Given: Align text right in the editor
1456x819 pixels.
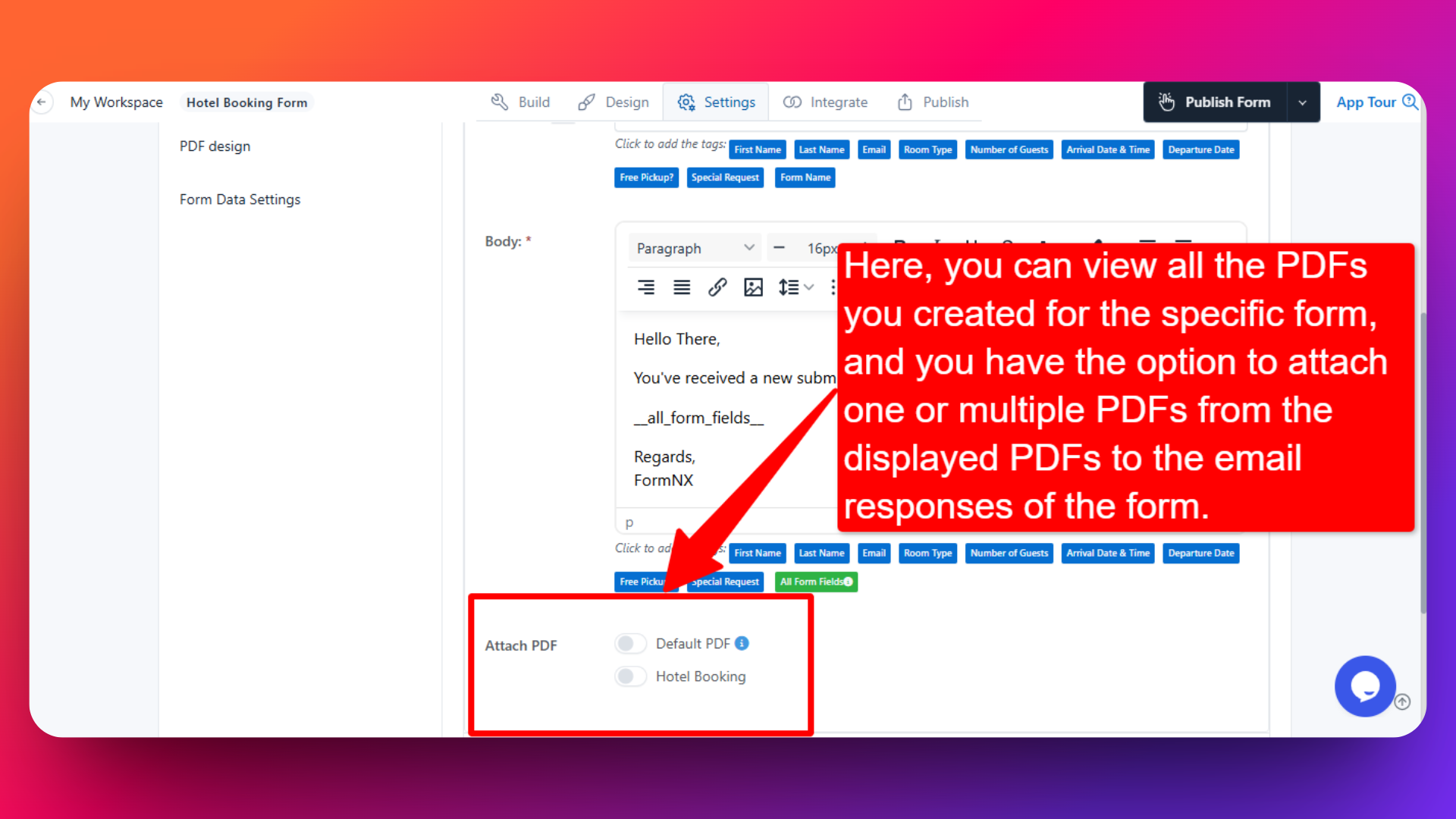Looking at the screenshot, I should [646, 287].
